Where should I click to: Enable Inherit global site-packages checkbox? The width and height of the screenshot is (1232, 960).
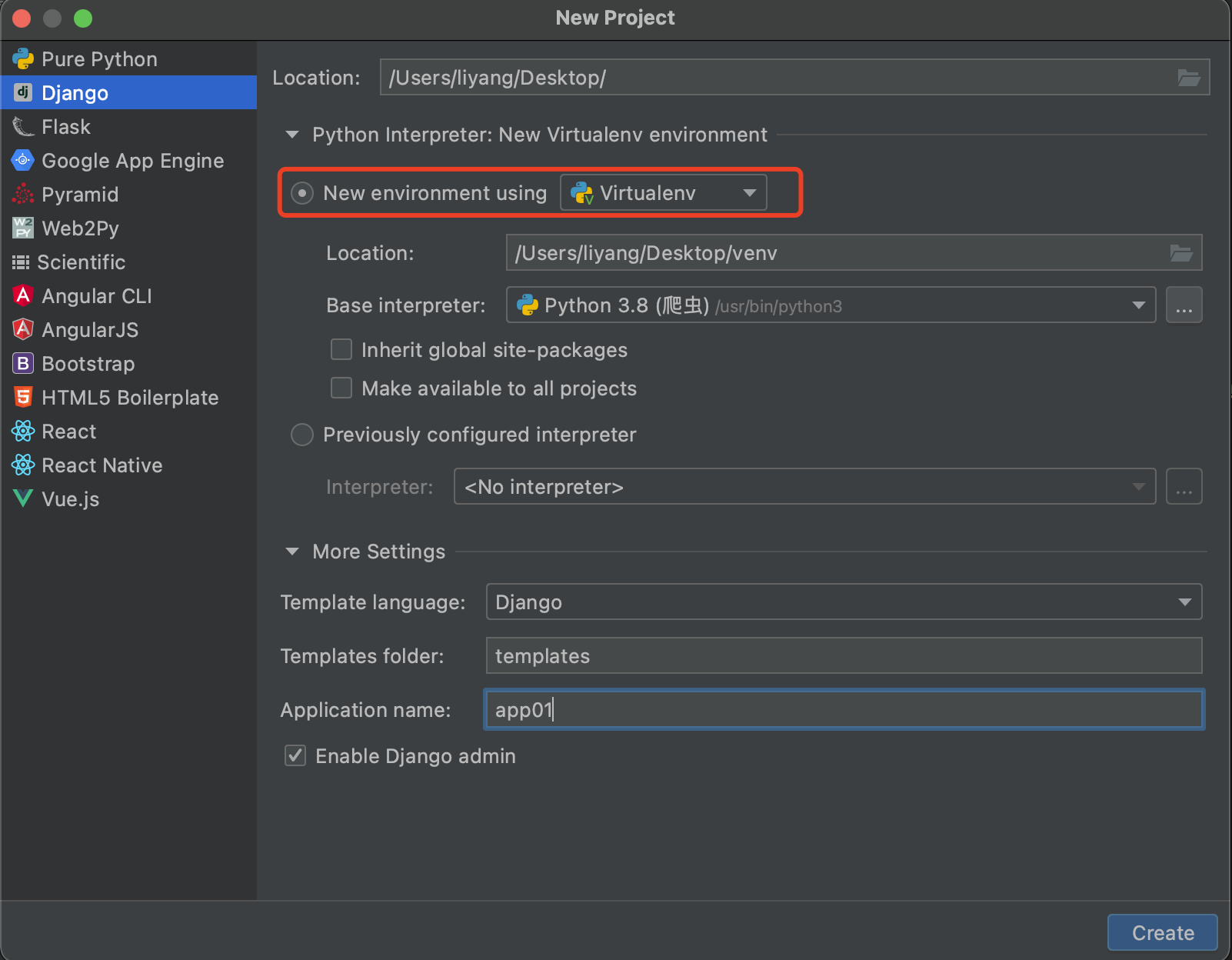[x=341, y=350]
